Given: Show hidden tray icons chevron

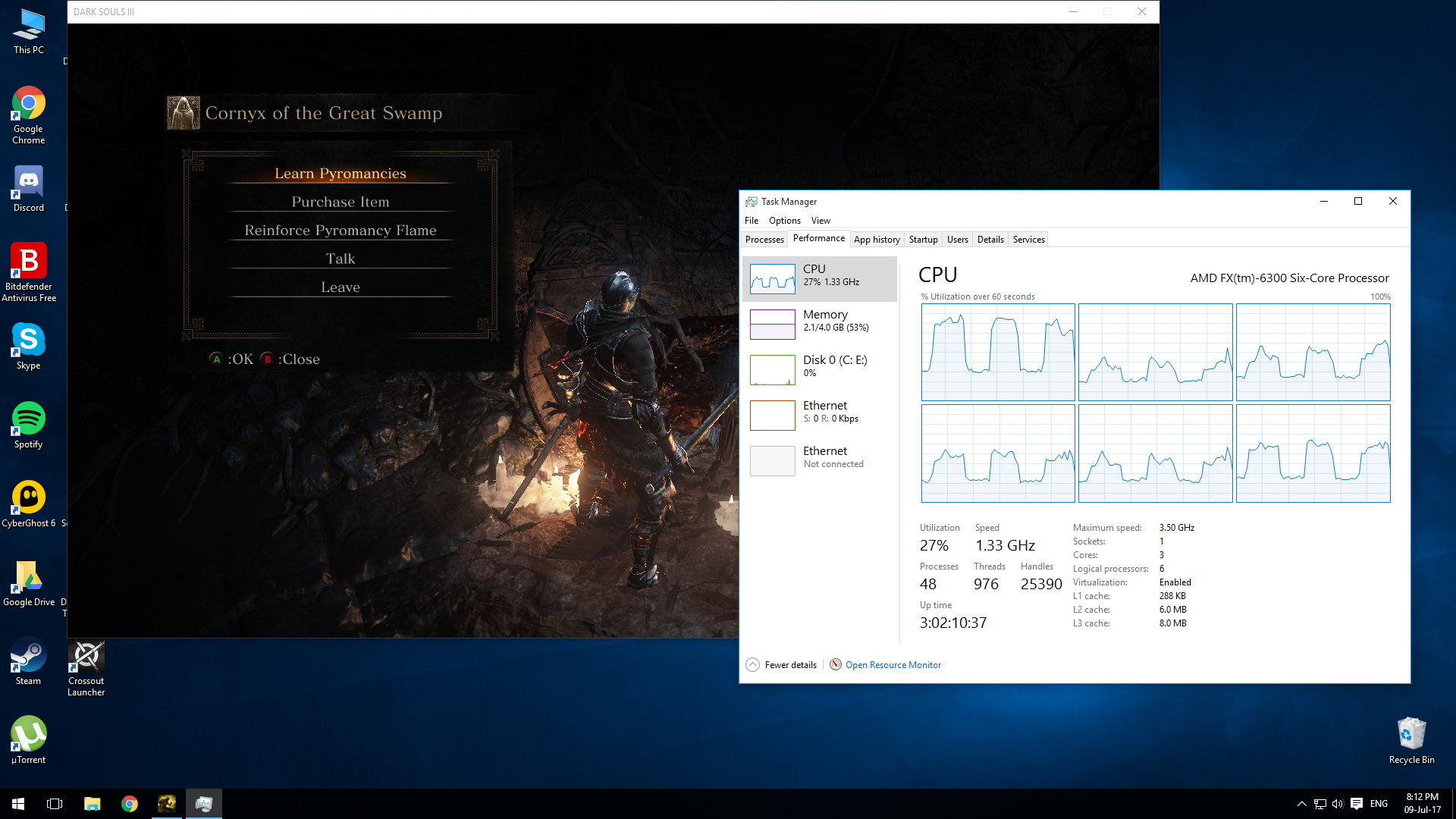Looking at the screenshot, I should click(1301, 804).
